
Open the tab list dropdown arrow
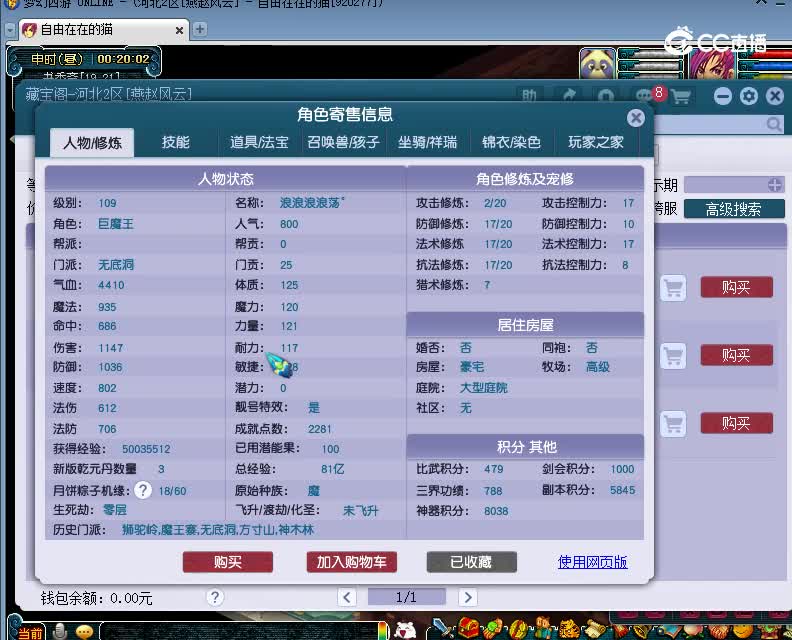pos(10,30)
